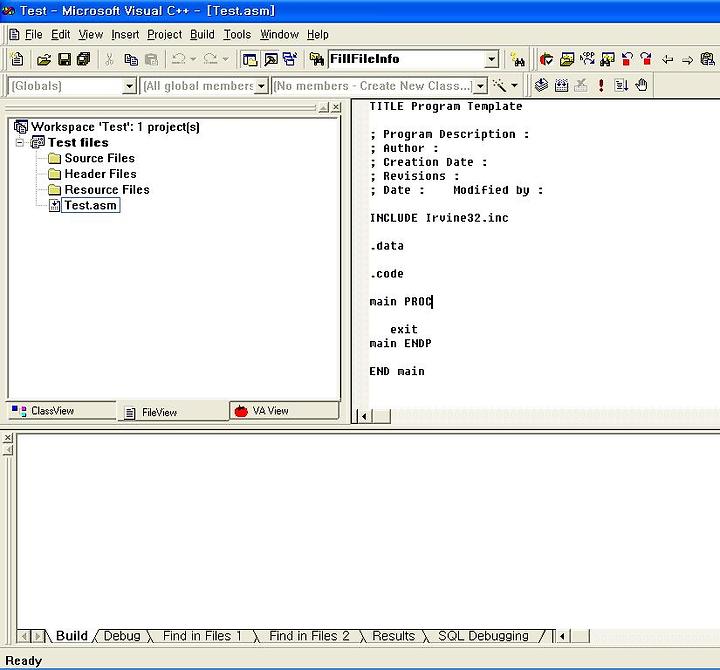This screenshot has height=670, width=720.
Task: Open the Redo history dropdown arrow
Action: pyautogui.click(x=225, y=59)
